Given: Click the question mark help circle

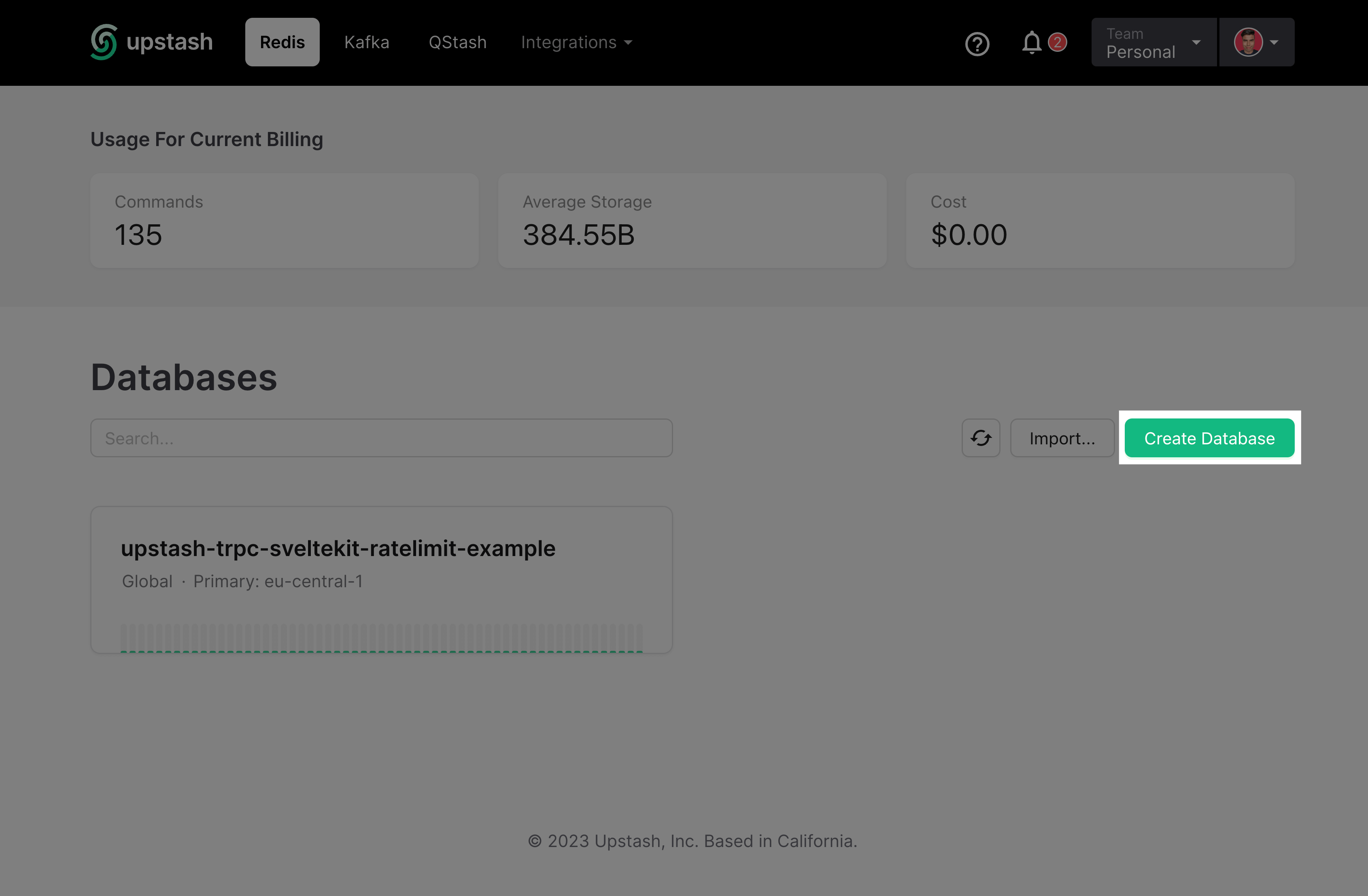Looking at the screenshot, I should (977, 42).
